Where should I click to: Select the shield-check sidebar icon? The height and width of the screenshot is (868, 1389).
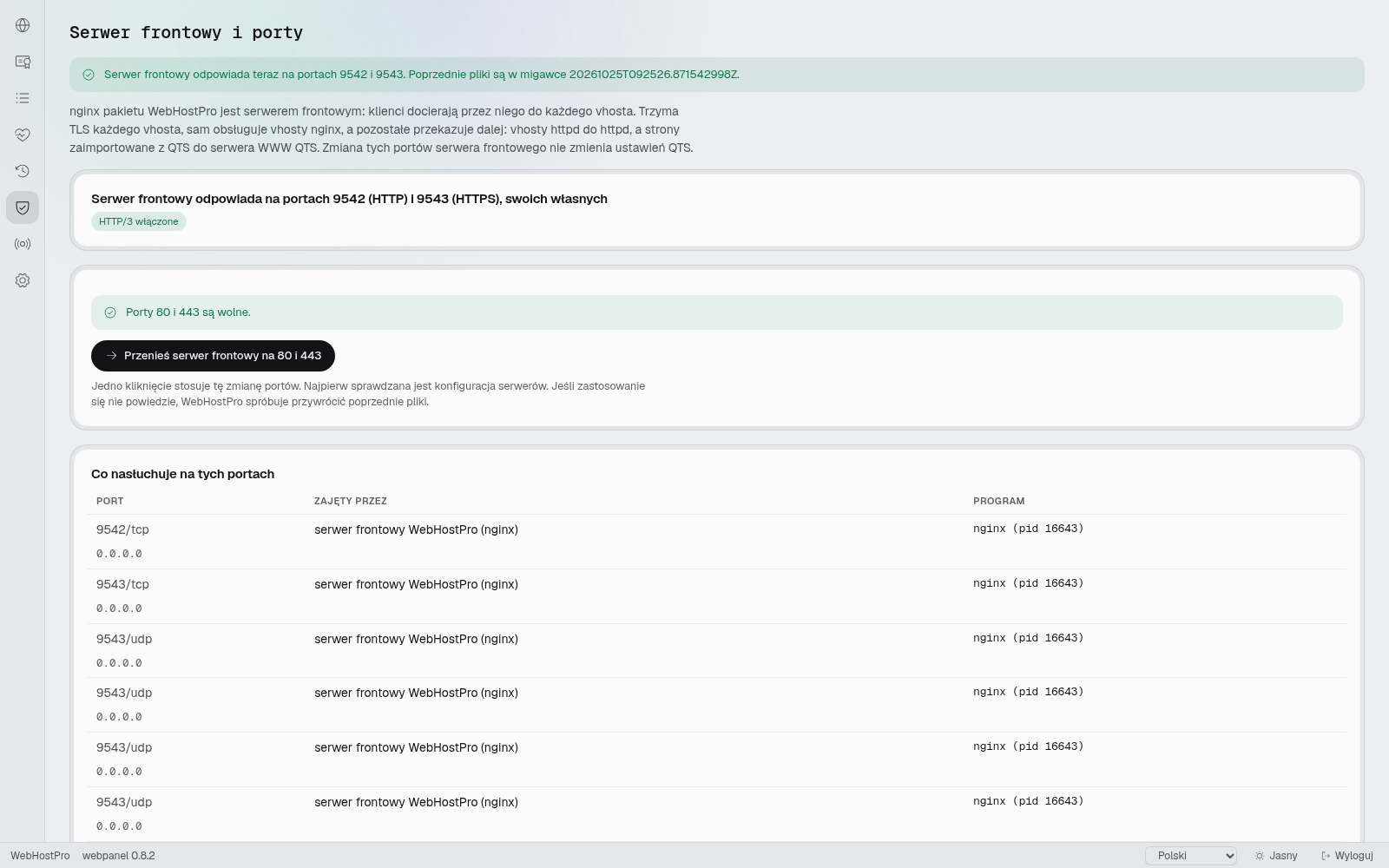[x=23, y=207]
